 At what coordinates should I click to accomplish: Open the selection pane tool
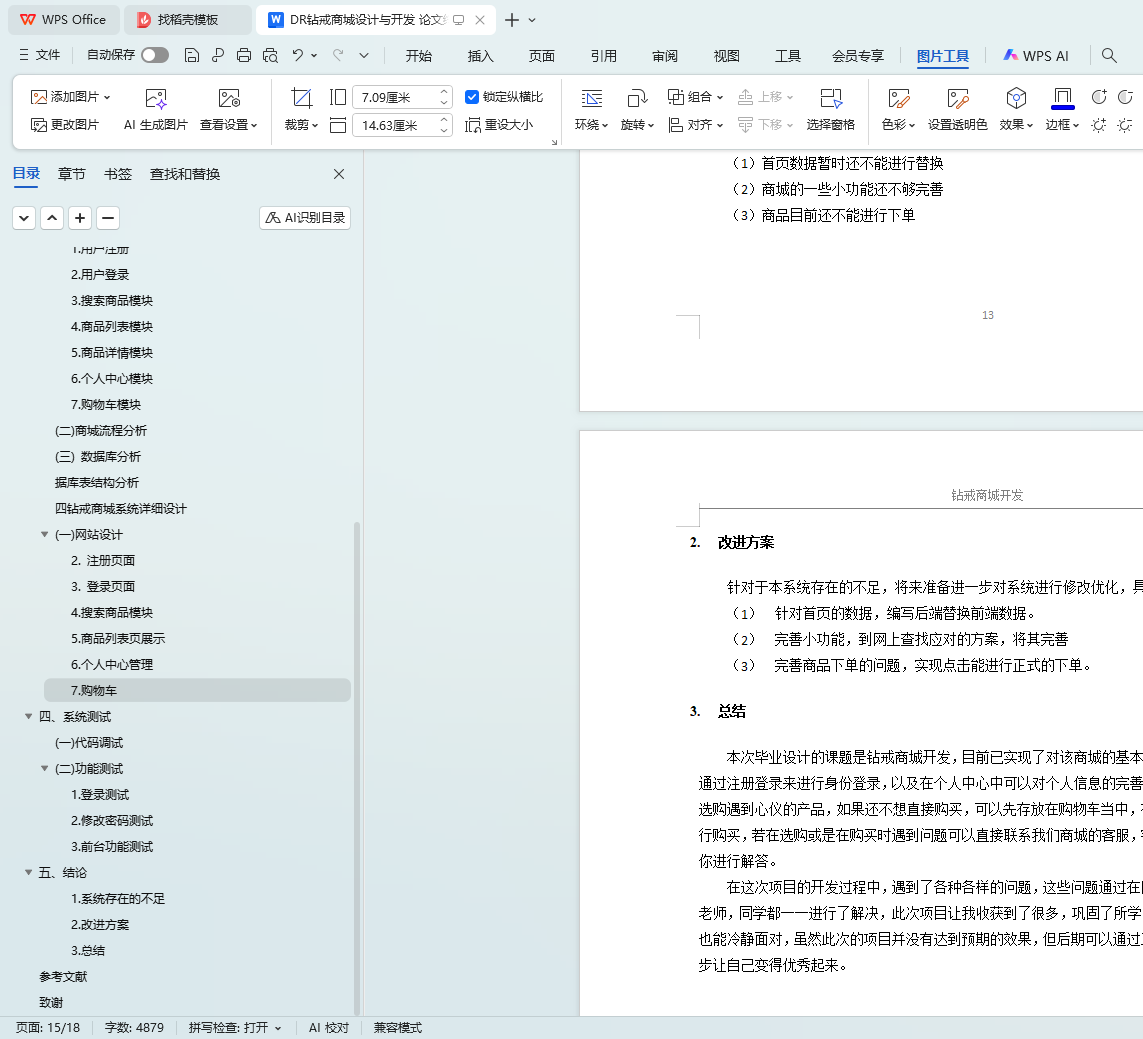click(830, 98)
